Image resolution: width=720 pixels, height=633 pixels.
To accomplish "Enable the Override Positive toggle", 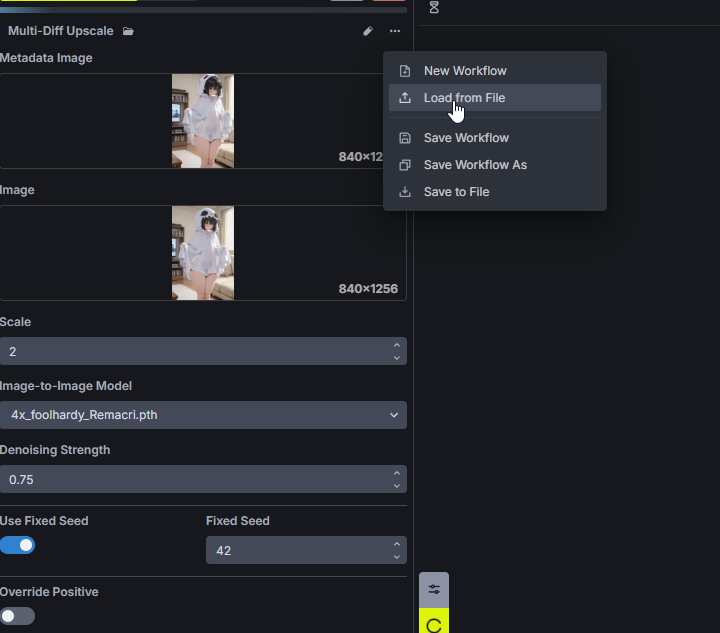I will [x=18, y=616].
